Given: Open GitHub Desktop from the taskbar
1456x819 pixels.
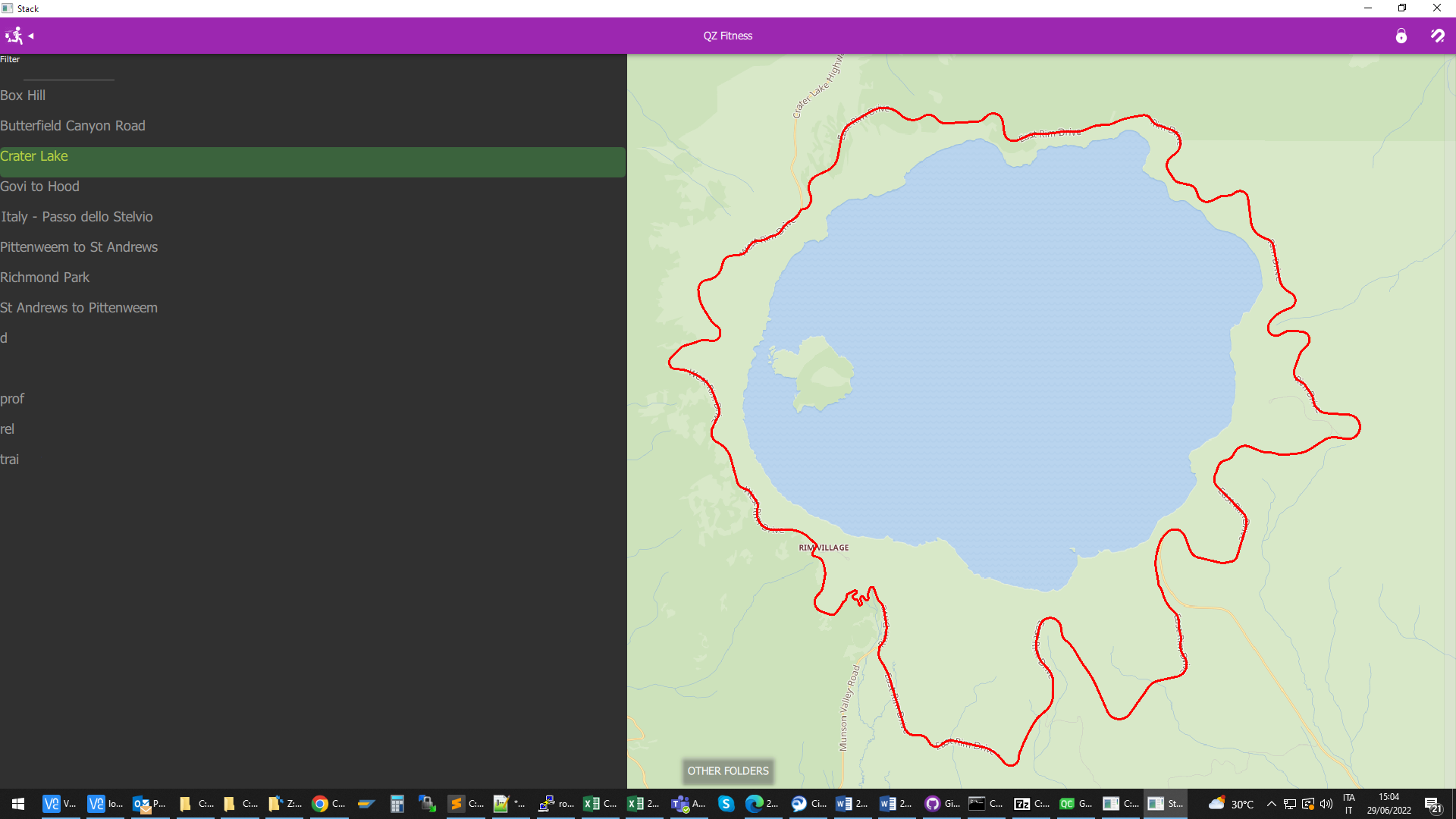Looking at the screenshot, I should click(x=931, y=803).
